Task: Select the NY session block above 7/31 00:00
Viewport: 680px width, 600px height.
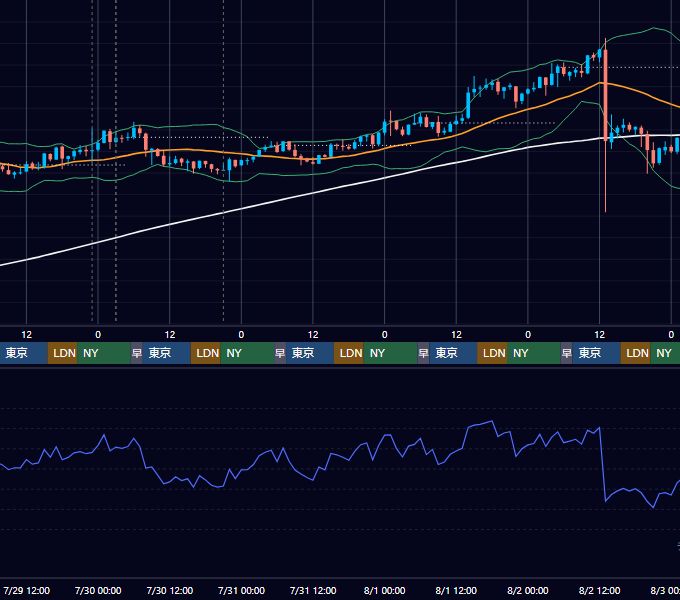Action: click(x=247, y=353)
